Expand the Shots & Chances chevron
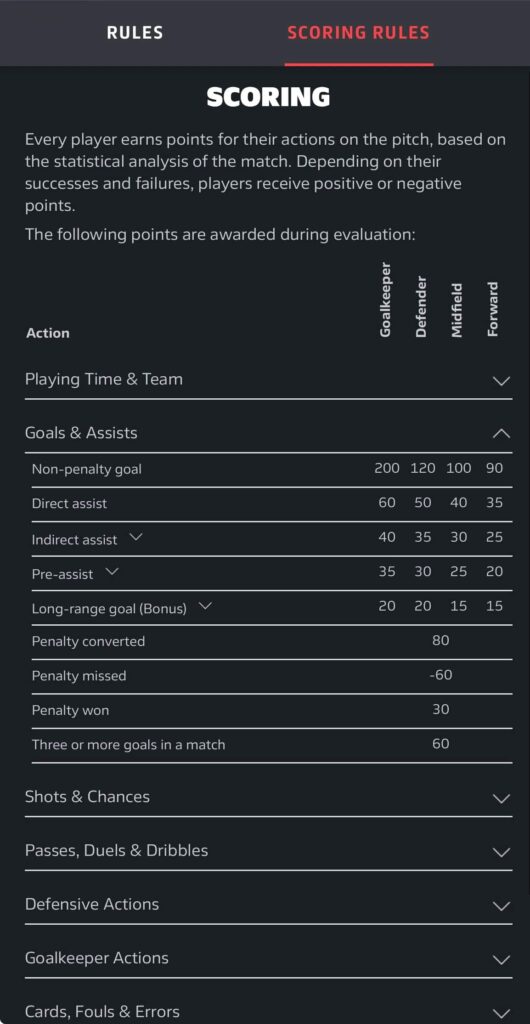 tap(501, 798)
